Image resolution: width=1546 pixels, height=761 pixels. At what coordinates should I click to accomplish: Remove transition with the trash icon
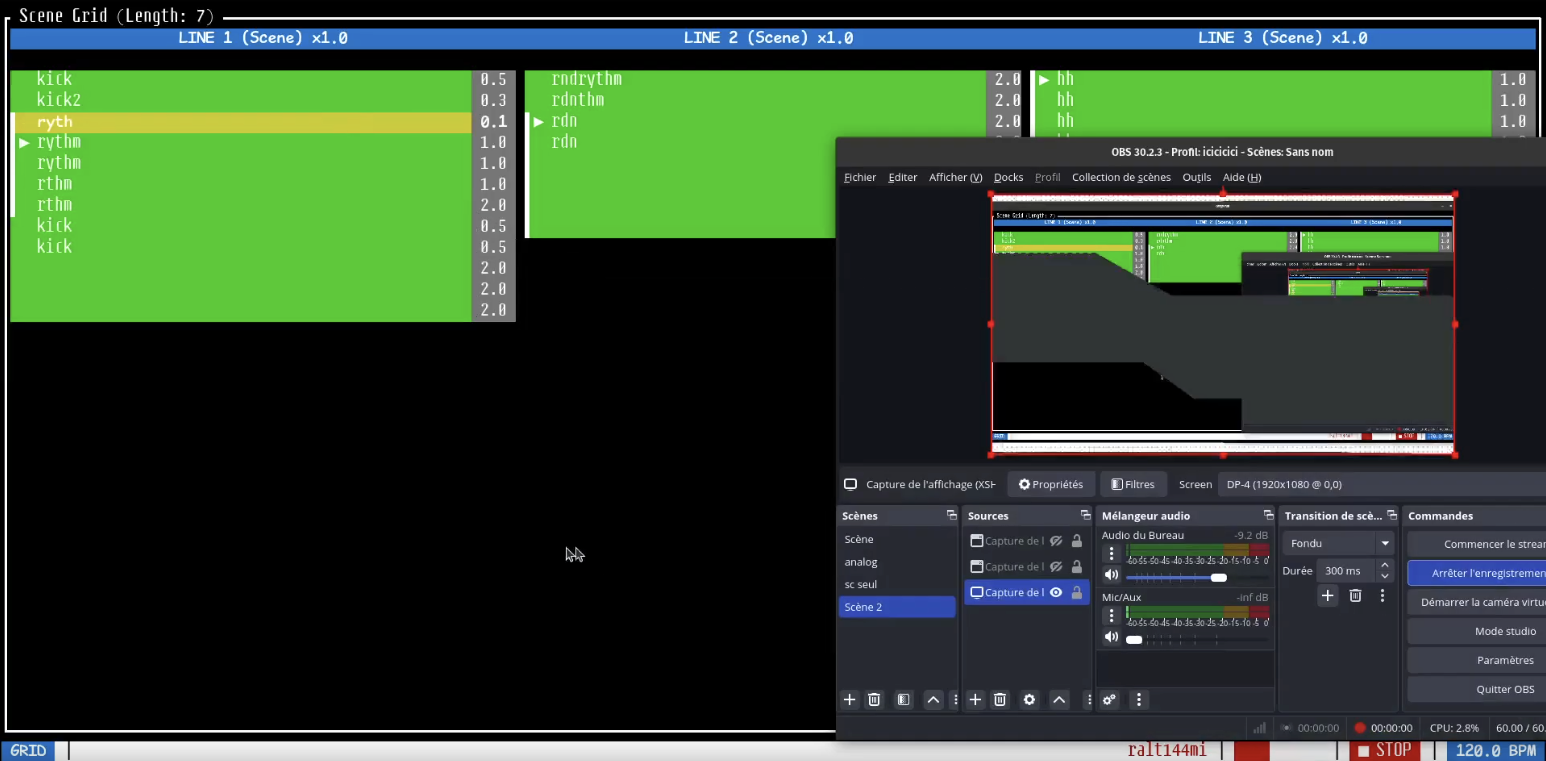(x=1355, y=595)
